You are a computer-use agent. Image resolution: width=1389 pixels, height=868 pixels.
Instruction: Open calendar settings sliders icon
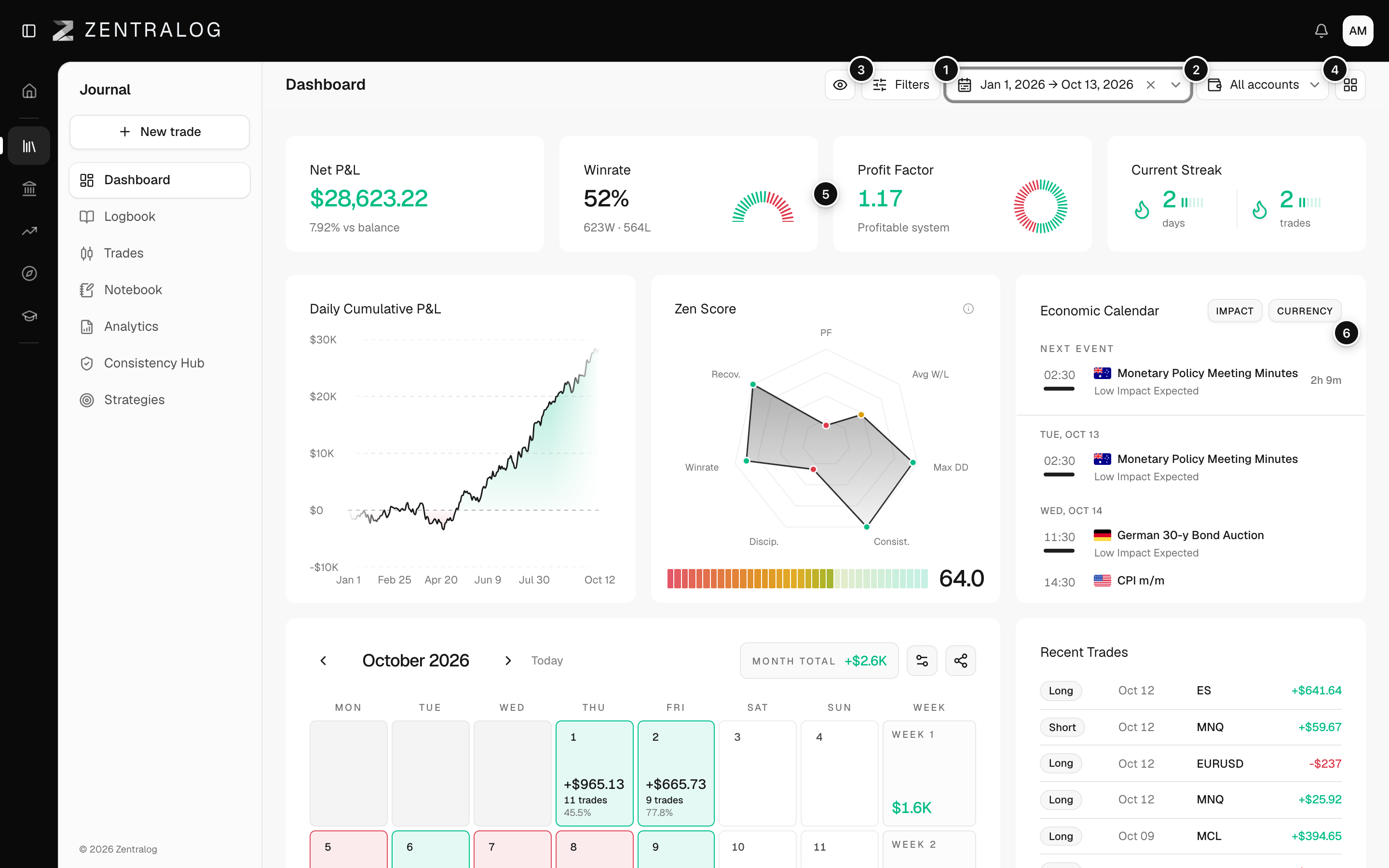pyautogui.click(x=922, y=661)
